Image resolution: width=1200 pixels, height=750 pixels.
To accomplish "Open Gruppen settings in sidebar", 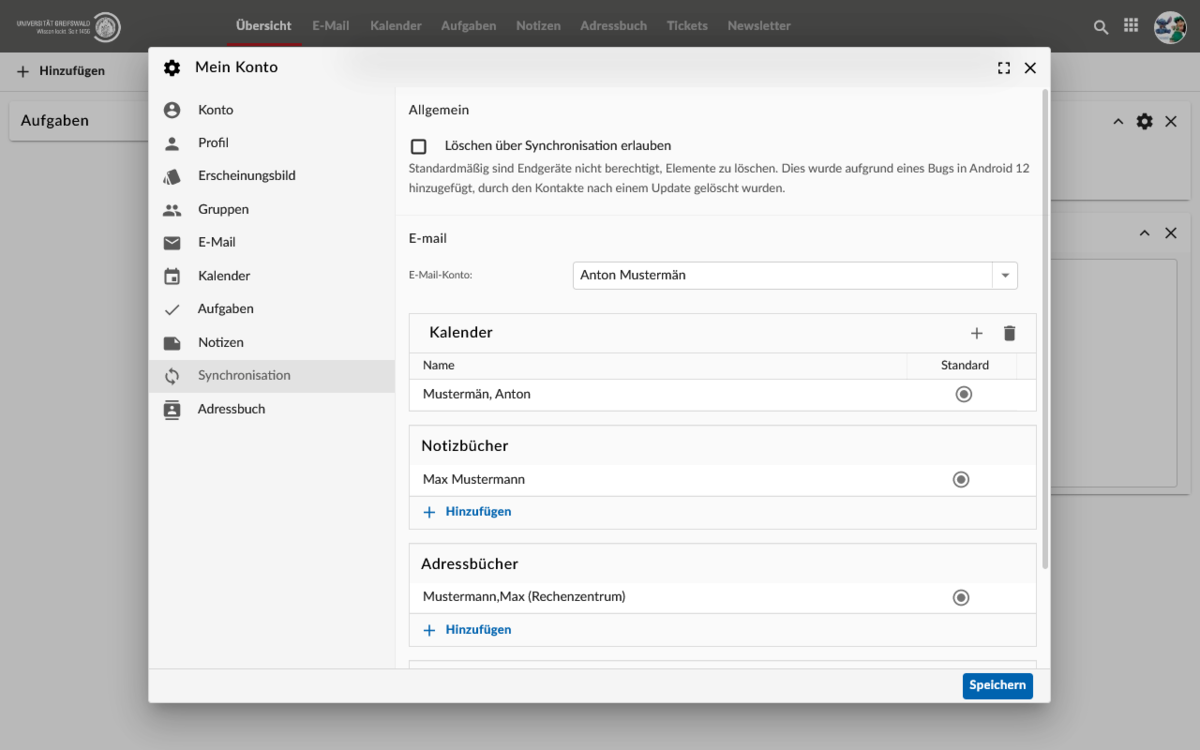I will (223, 210).
